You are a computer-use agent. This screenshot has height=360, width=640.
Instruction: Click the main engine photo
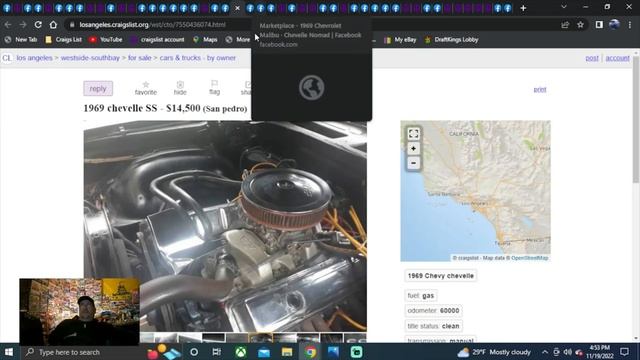(x=225, y=226)
